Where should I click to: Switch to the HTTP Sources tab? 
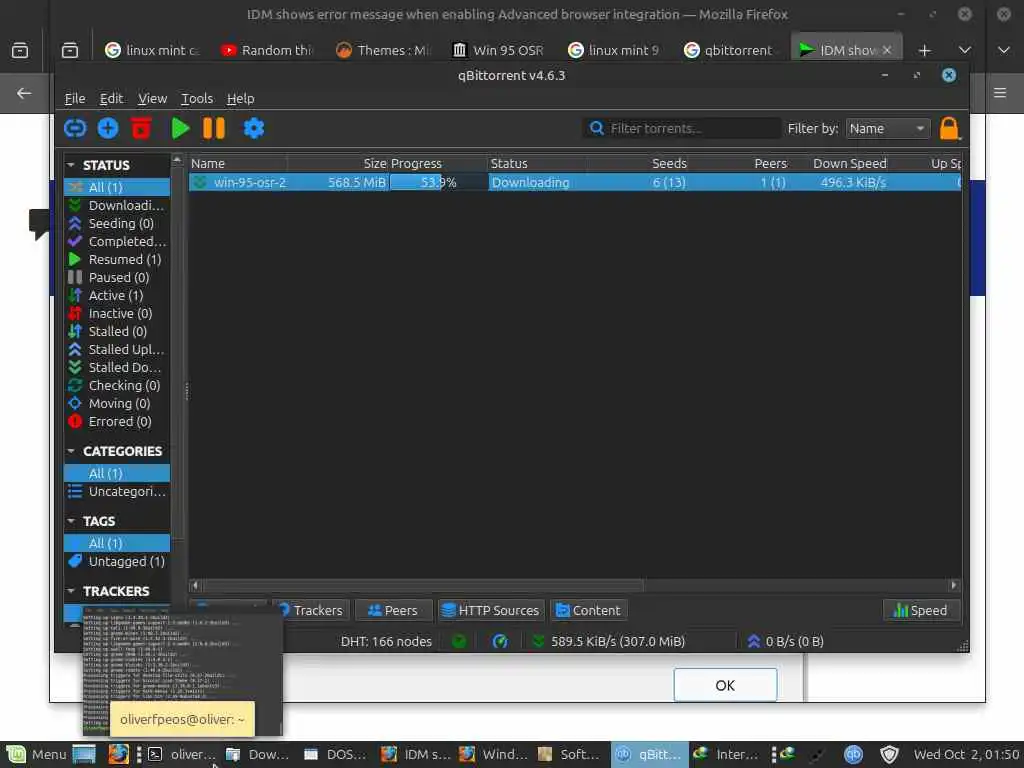tap(490, 610)
